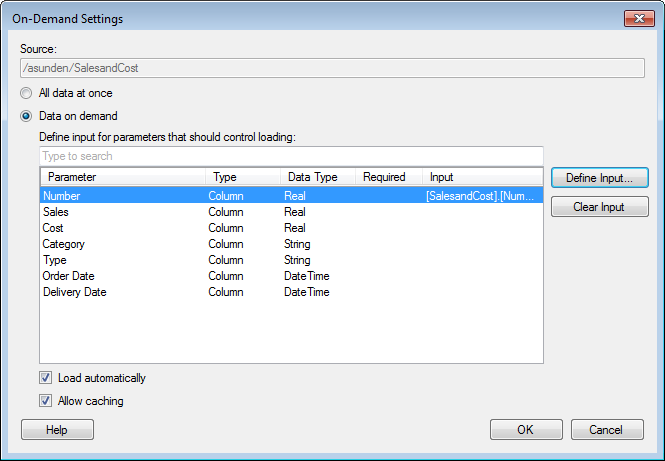Sort by the Parameter column header
665x461 pixels.
122,177
